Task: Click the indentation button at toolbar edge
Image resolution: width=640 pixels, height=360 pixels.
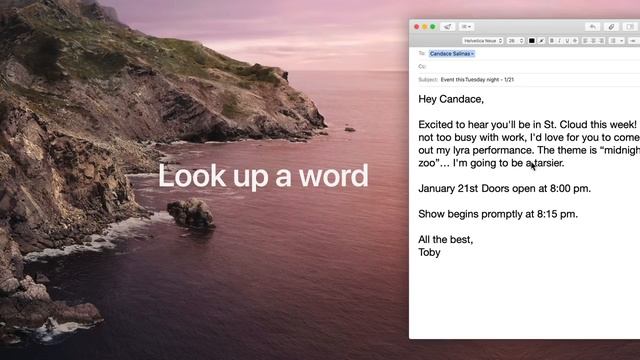Action: 633,41
